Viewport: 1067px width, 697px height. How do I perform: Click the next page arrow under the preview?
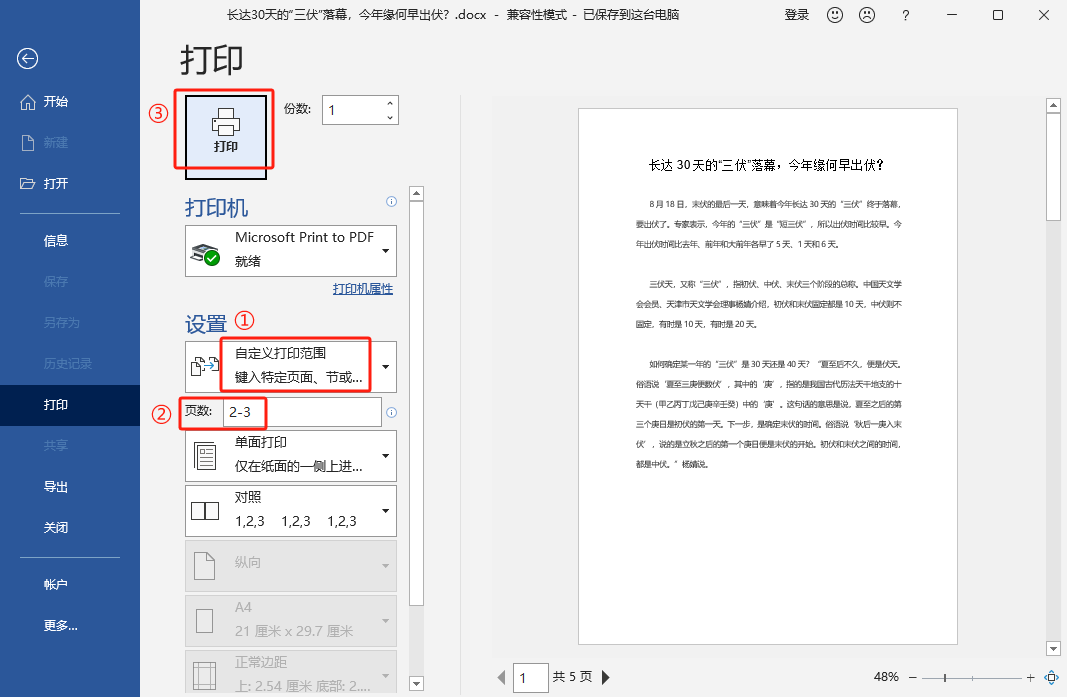pos(607,677)
